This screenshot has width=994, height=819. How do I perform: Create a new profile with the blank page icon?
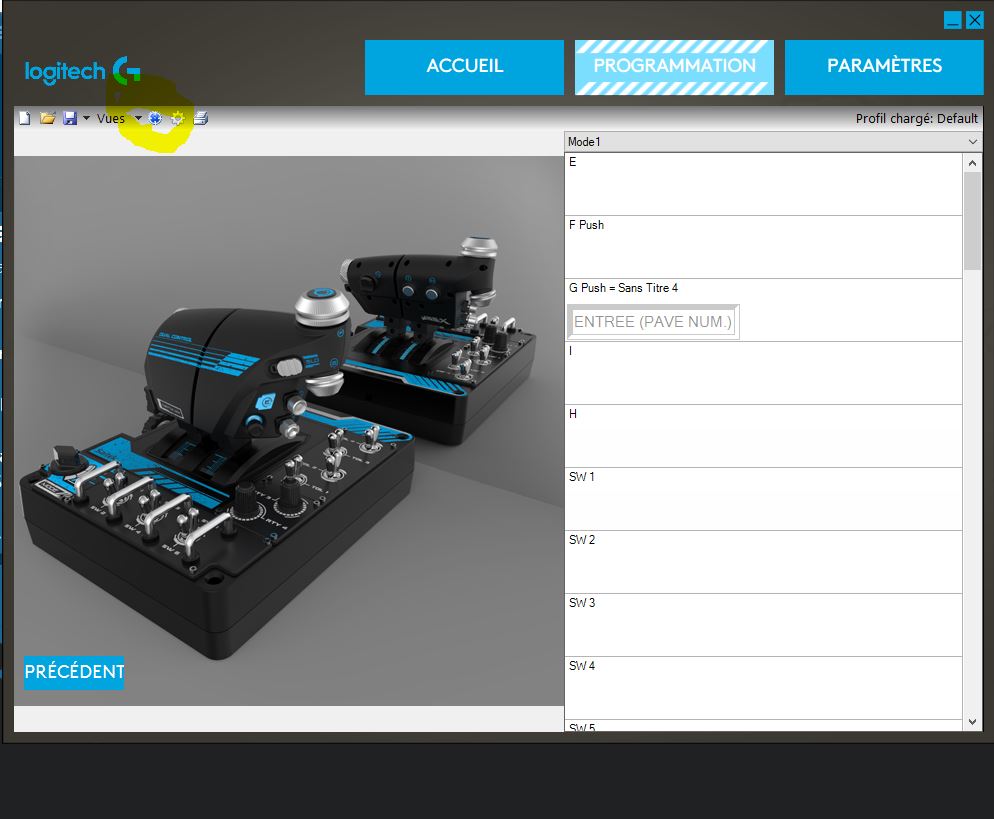click(x=25, y=119)
